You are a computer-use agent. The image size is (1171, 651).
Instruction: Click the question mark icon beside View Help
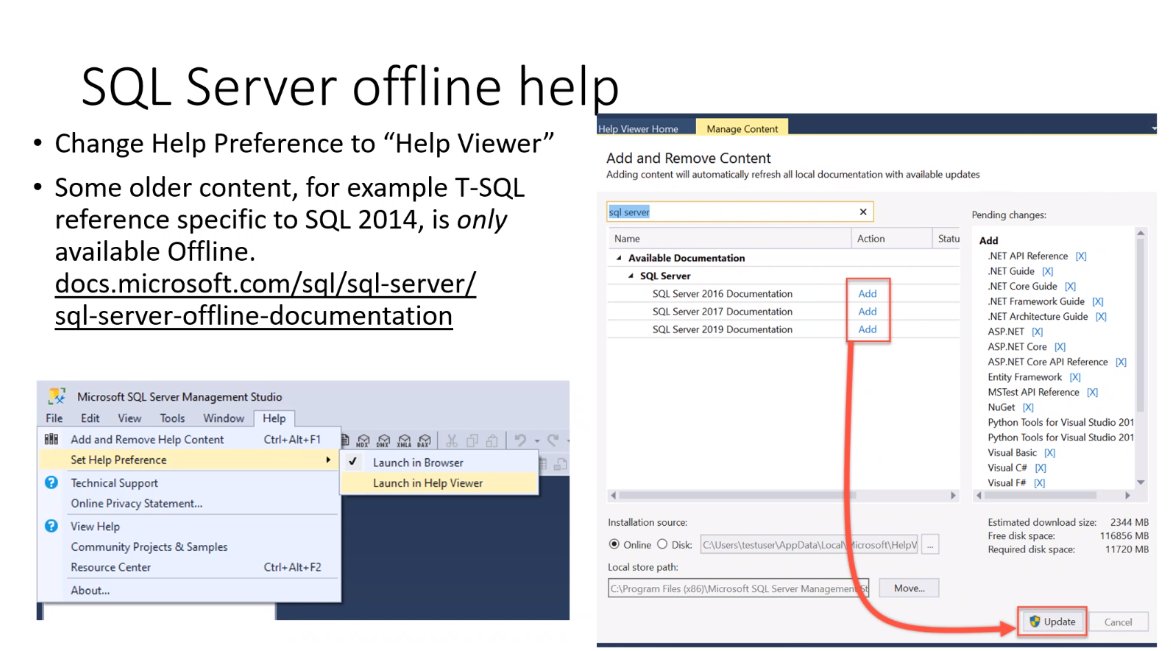51,526
